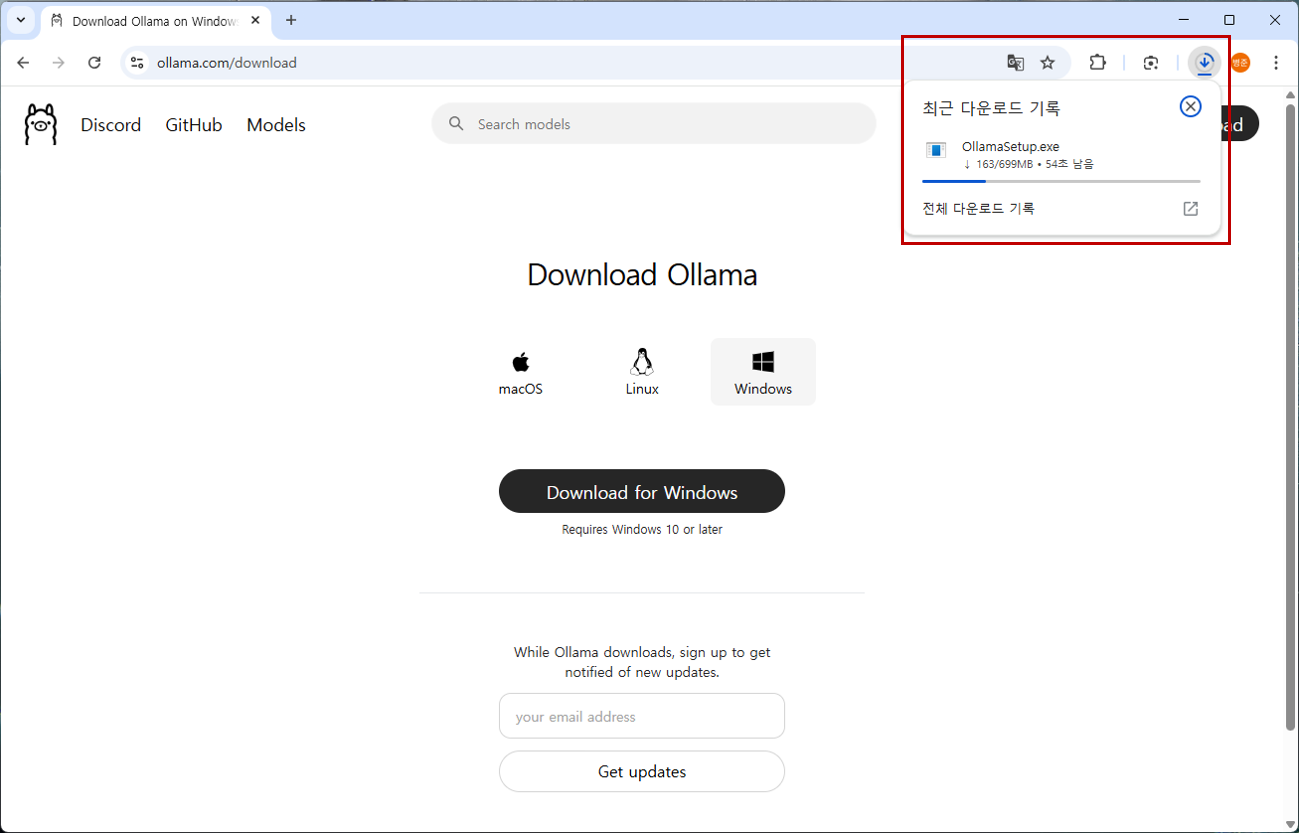Screen dimensions: 1299x833
Task: Click the Get updates button
Action: click(642, 771)
